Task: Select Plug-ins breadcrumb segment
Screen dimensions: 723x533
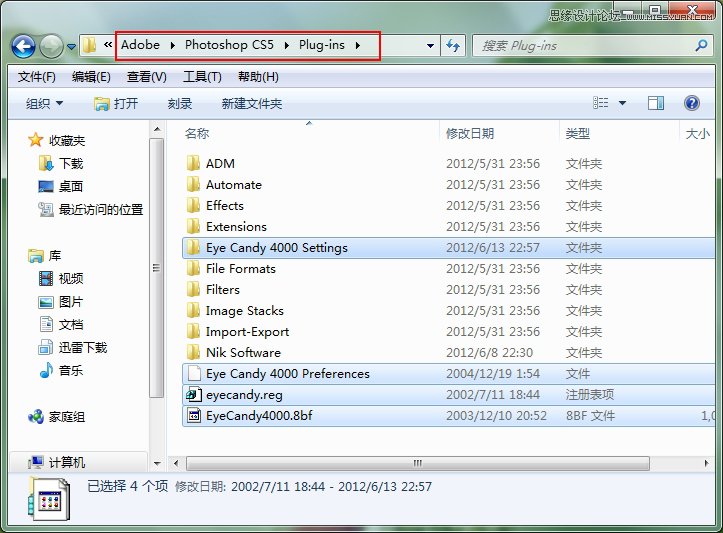Action: (x=322, y=45)
